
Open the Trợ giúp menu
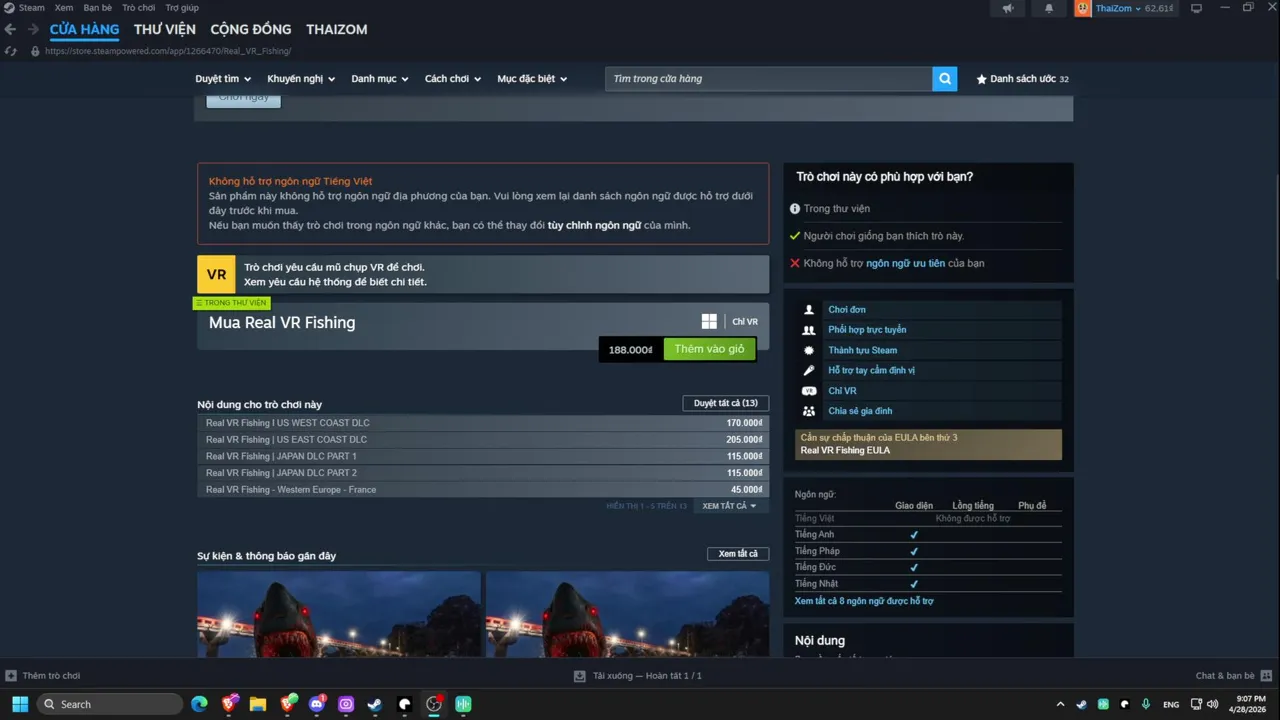coord(182,7)
